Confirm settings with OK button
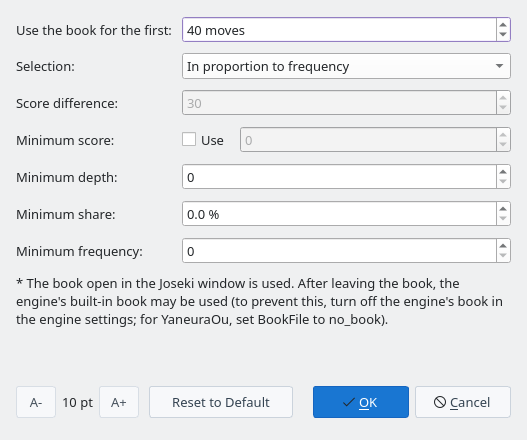Screen dimensions: 527x440 pyautogui.click(x=361, y=402)
